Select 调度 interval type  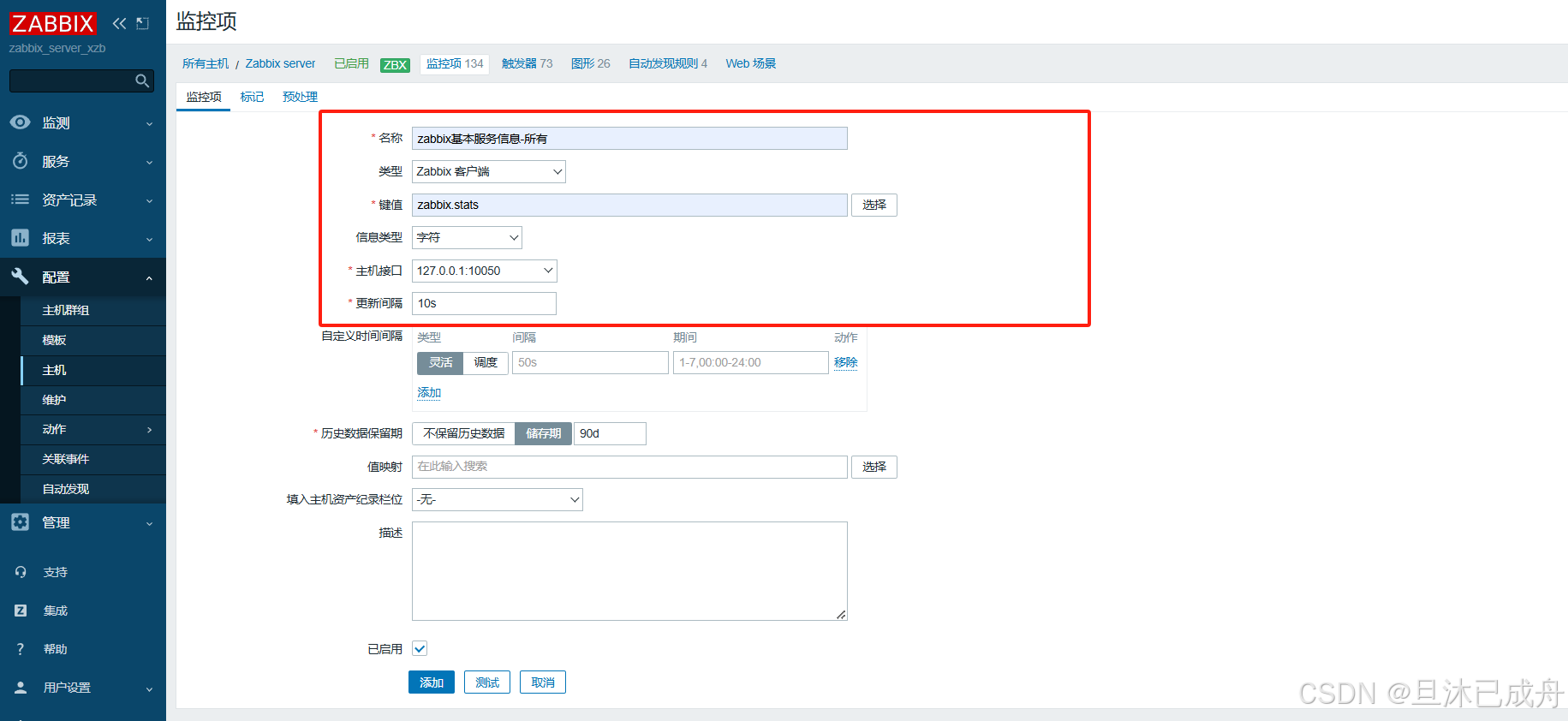pyautogui.click(x=486, y=363)
